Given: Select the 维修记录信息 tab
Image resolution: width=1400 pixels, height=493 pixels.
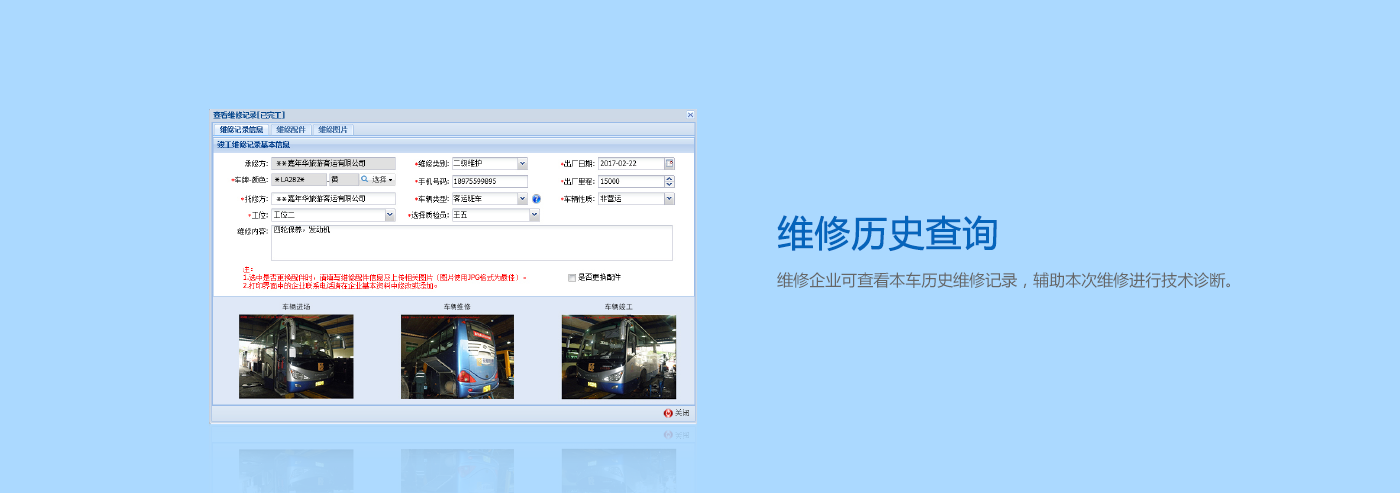Looking at the screenshot, I should click(241, 130).
